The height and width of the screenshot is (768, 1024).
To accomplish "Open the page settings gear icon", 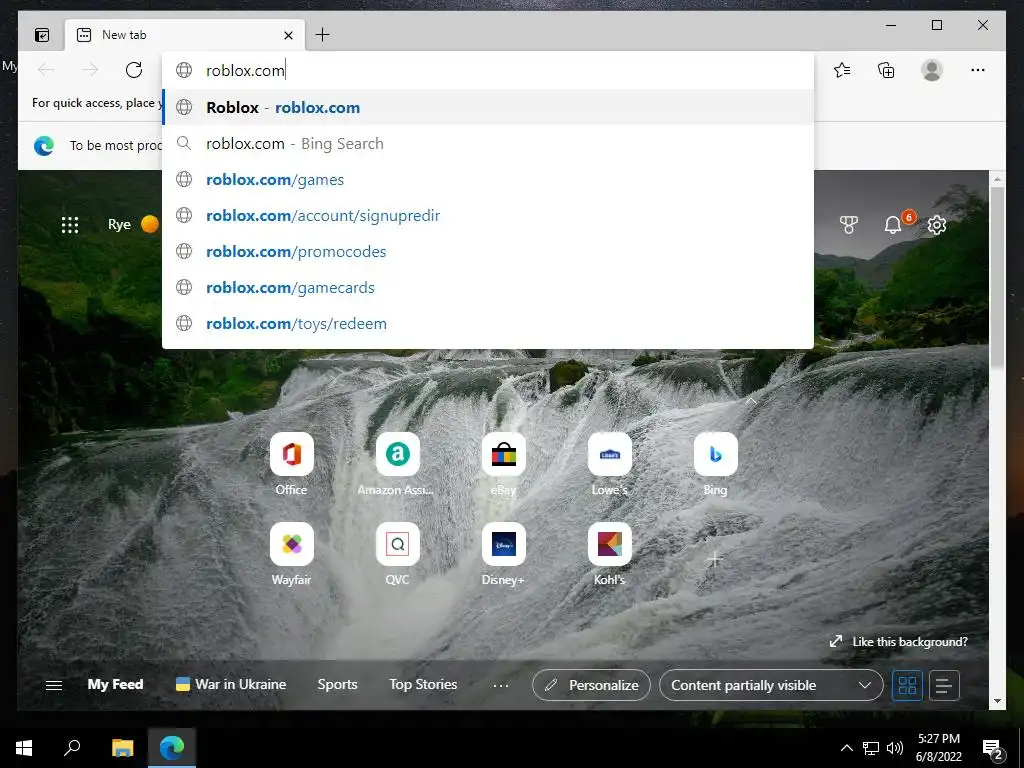I will point(937,225).
